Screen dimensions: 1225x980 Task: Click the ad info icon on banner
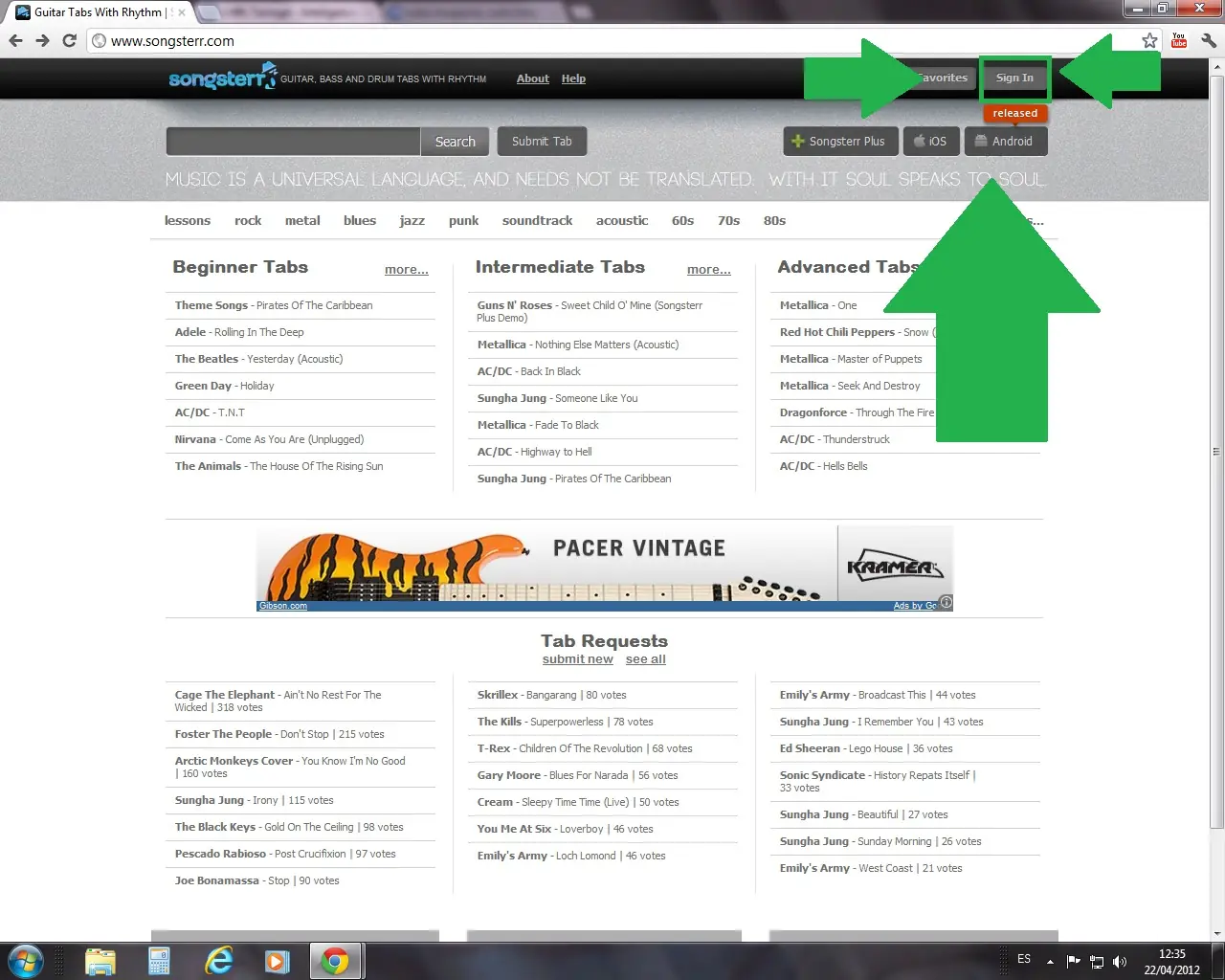(946, 603)
